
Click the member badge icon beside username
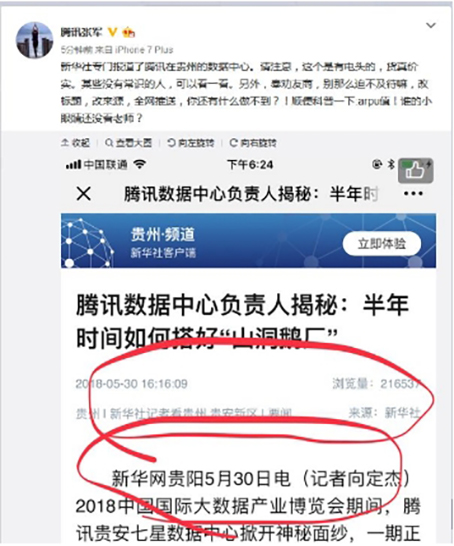point(128,32)
